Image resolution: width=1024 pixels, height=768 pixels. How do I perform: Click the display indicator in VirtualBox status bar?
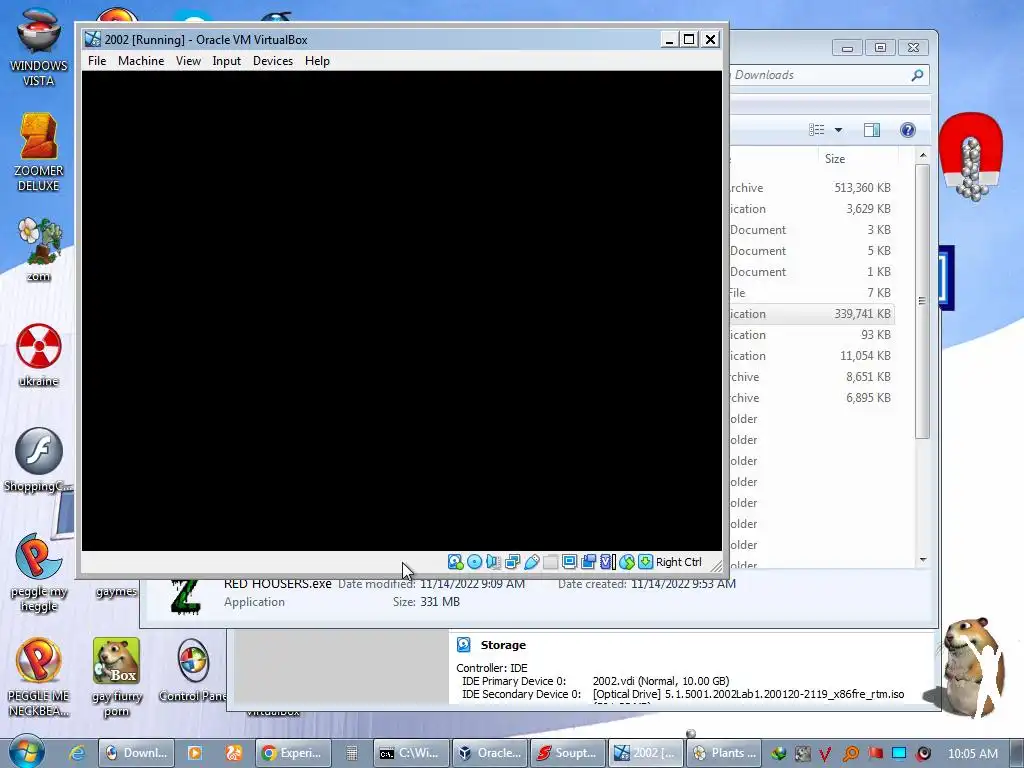[569, 562]
